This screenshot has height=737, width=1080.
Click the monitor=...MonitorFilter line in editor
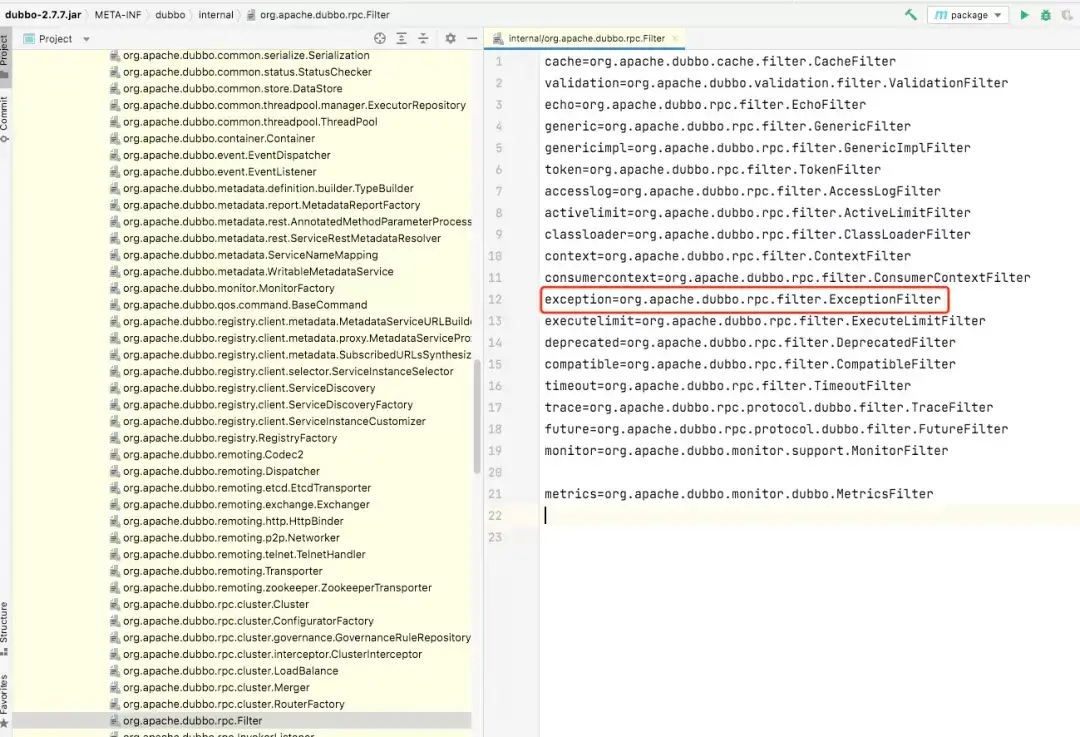pos(746,450)
